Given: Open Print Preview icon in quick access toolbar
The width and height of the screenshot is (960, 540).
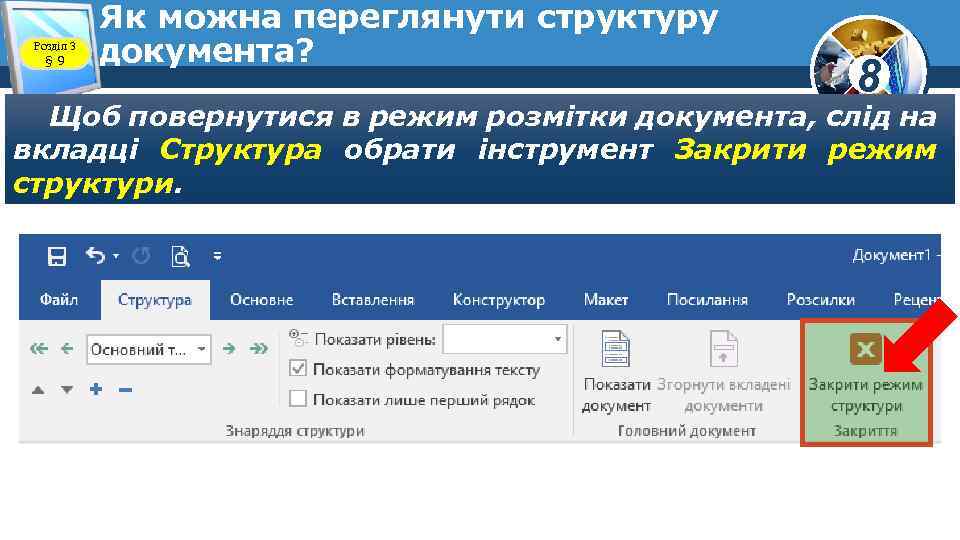Looking at the screenshot, I should (181, 256).
